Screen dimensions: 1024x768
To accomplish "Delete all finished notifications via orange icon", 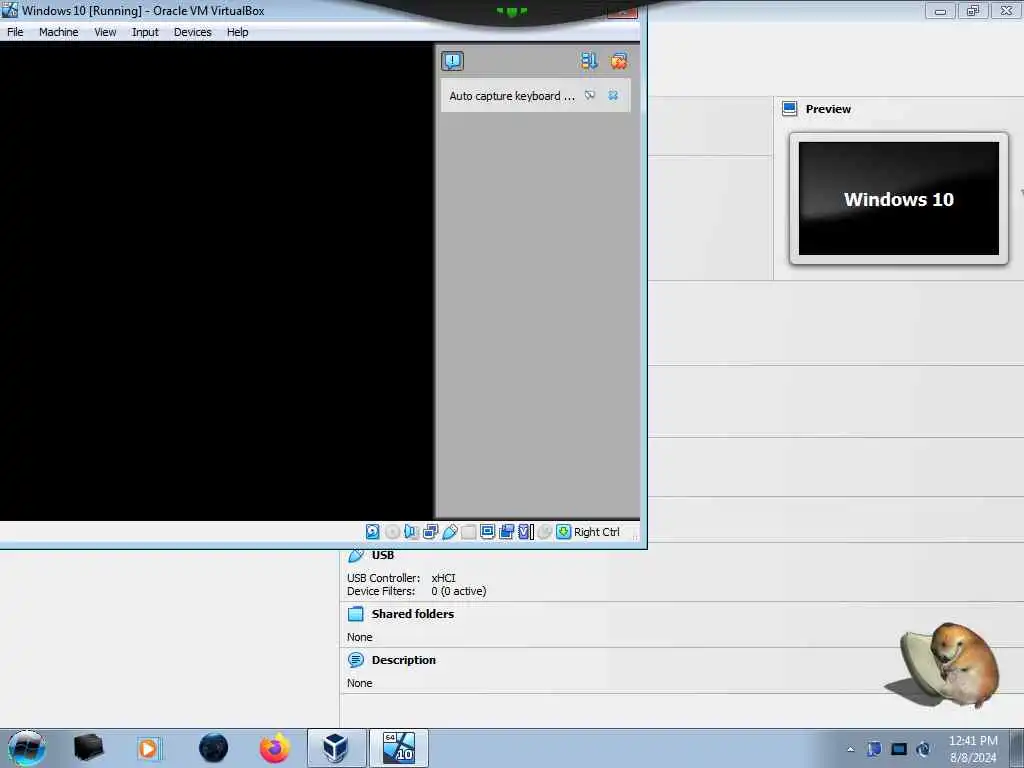I will (618, 61).
